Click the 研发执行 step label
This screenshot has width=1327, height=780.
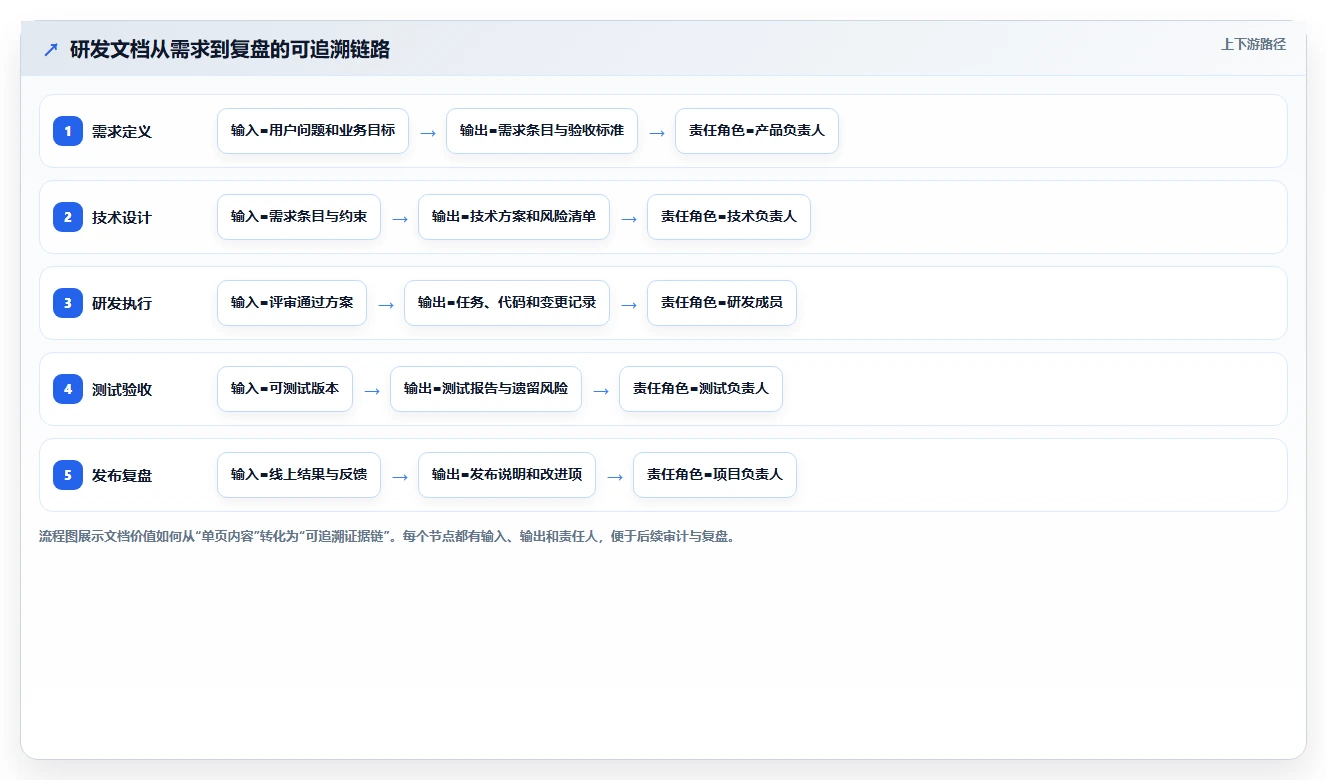click(x=122, y=303)
